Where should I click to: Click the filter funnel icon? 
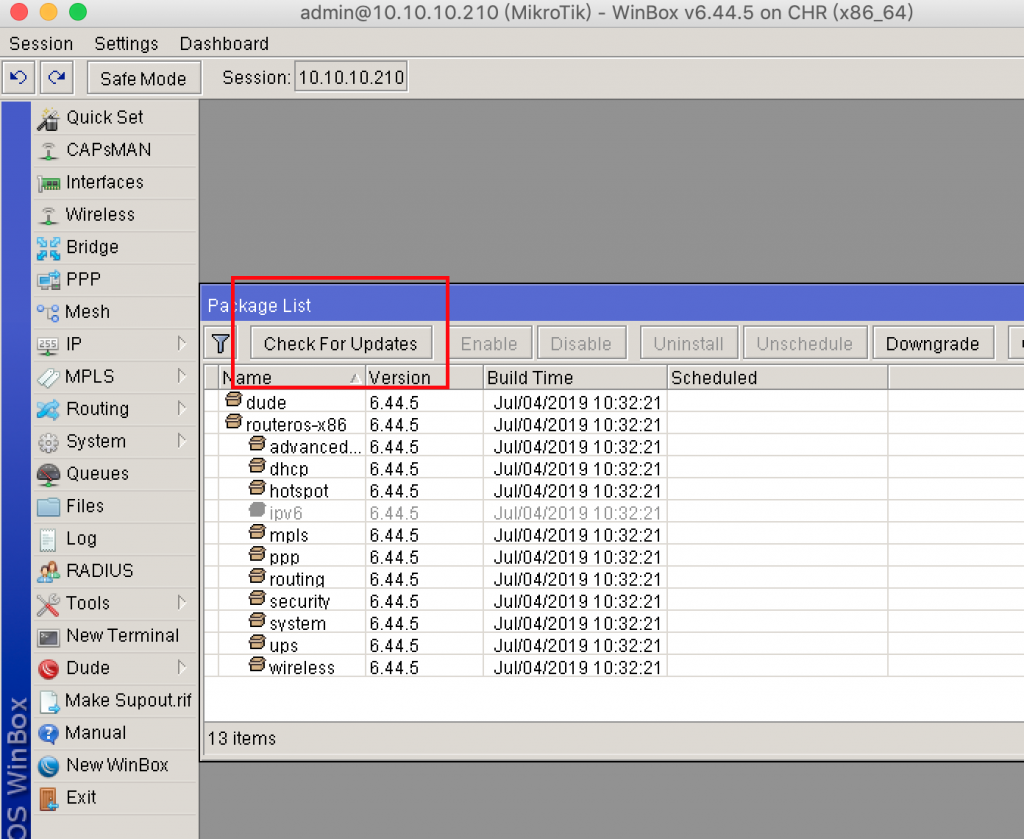(220, 343)
